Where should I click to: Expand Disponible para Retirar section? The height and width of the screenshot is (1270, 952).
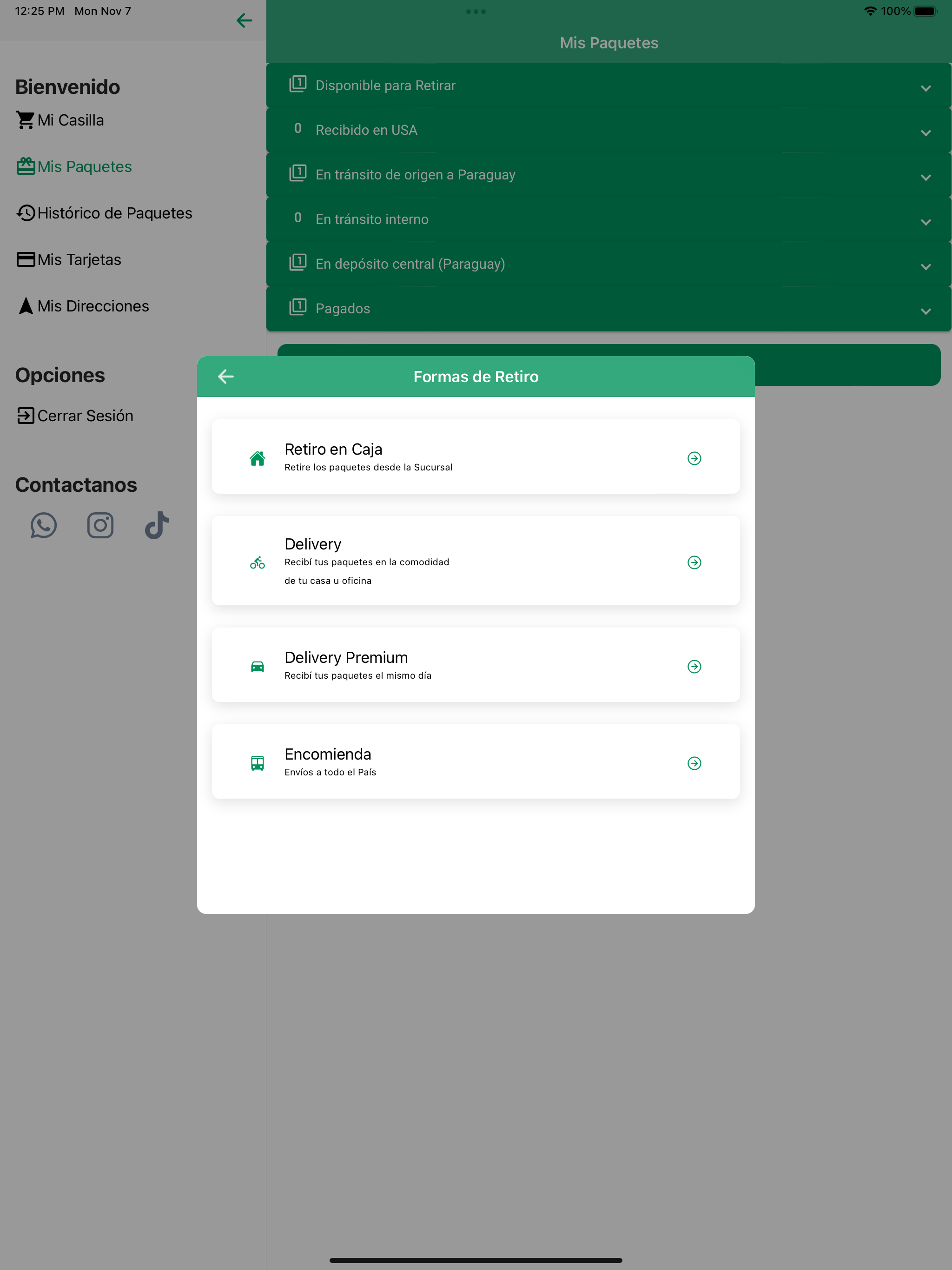925,88
